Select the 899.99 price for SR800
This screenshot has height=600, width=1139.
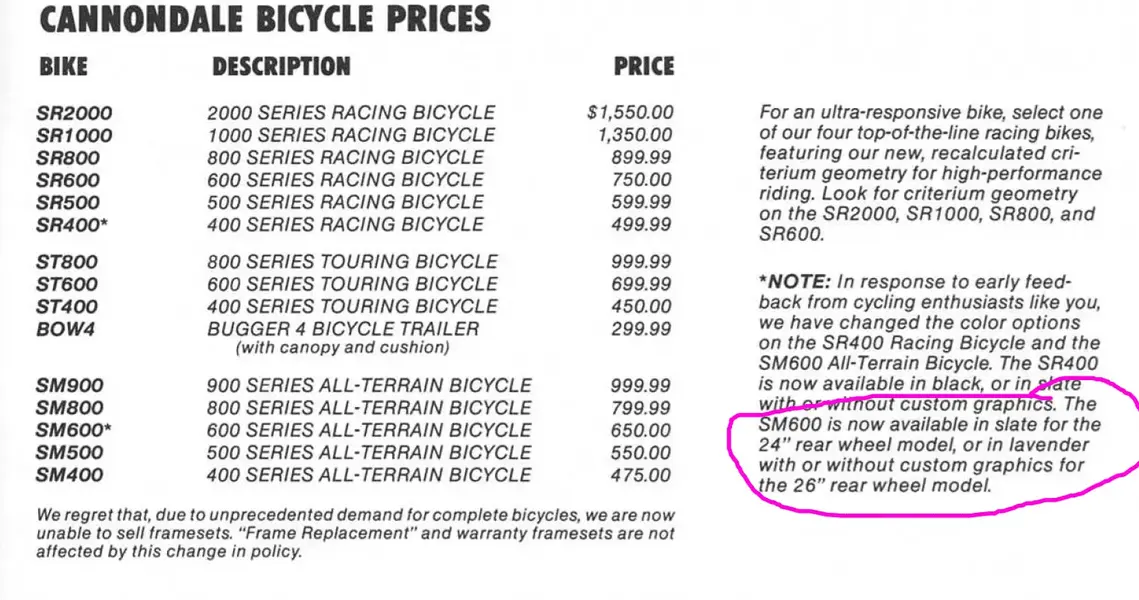click(x=641, y=158)
